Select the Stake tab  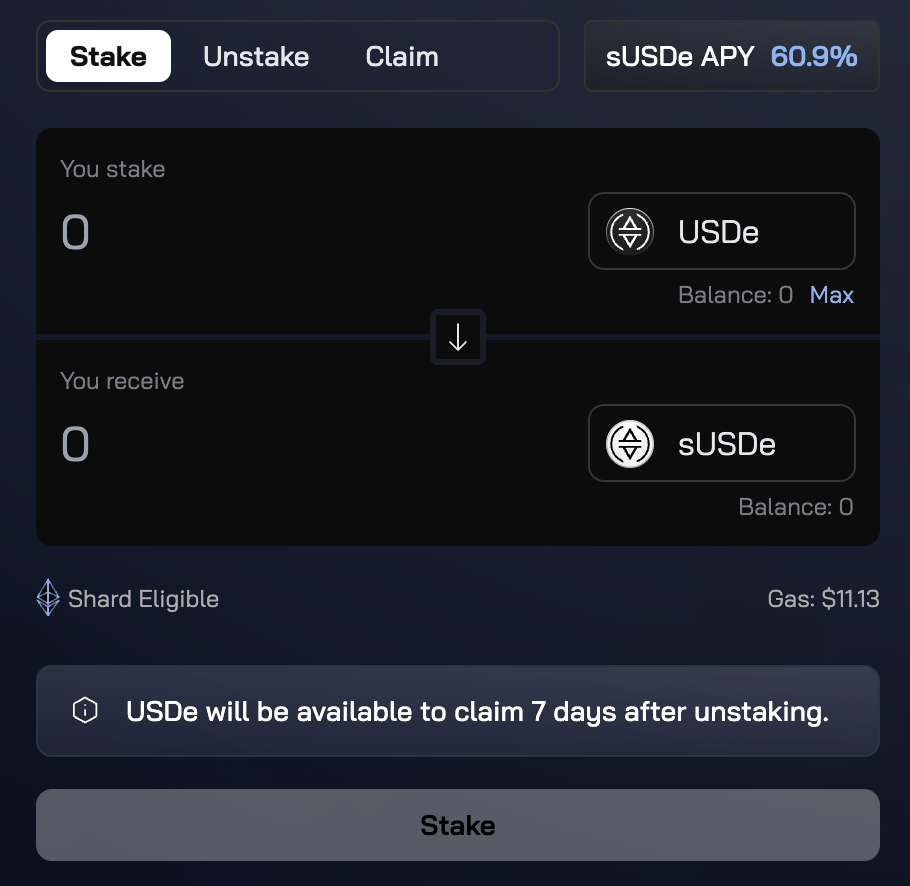tap(108, 56)
